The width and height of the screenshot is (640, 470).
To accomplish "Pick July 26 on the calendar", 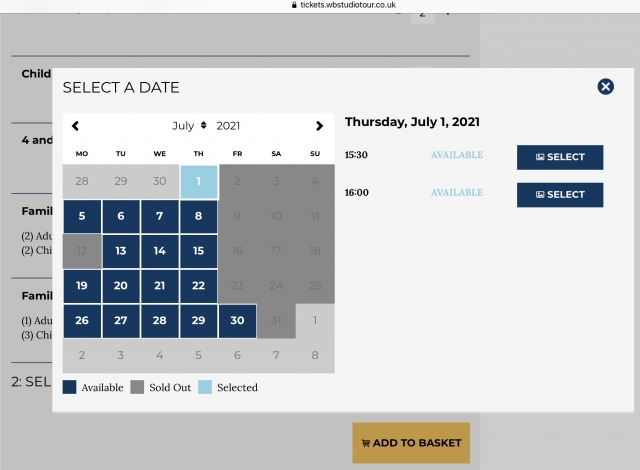I will pyautogui.click(x=82, y=321).
